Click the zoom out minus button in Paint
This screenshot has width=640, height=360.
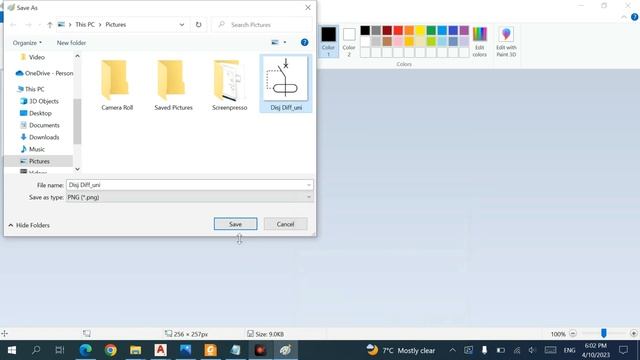(573, 333)
